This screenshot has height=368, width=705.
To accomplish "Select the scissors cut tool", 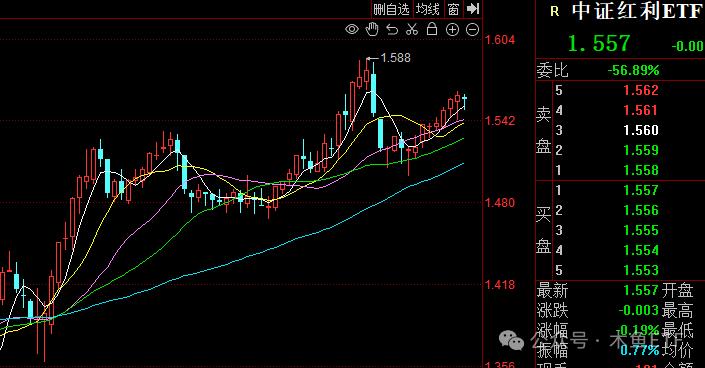I will (x=412, y=30).
